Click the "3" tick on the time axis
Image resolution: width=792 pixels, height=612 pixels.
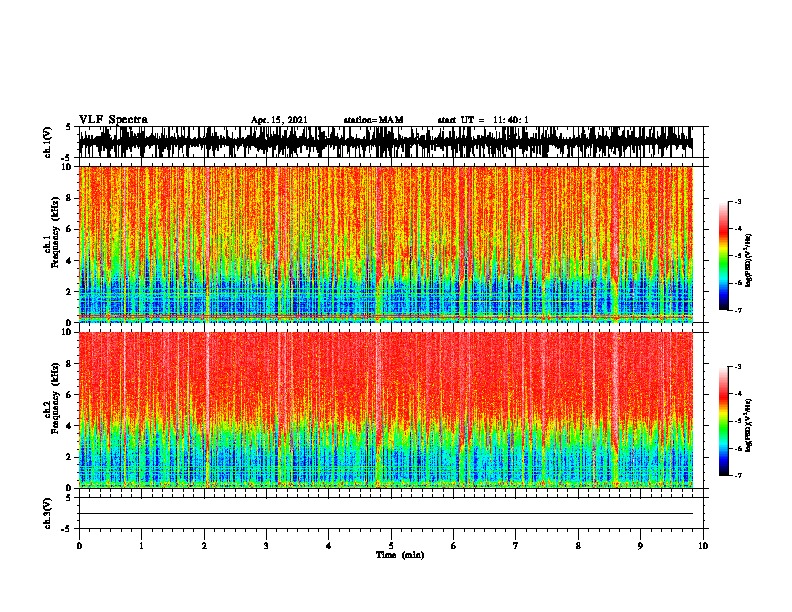coord(266,546)
